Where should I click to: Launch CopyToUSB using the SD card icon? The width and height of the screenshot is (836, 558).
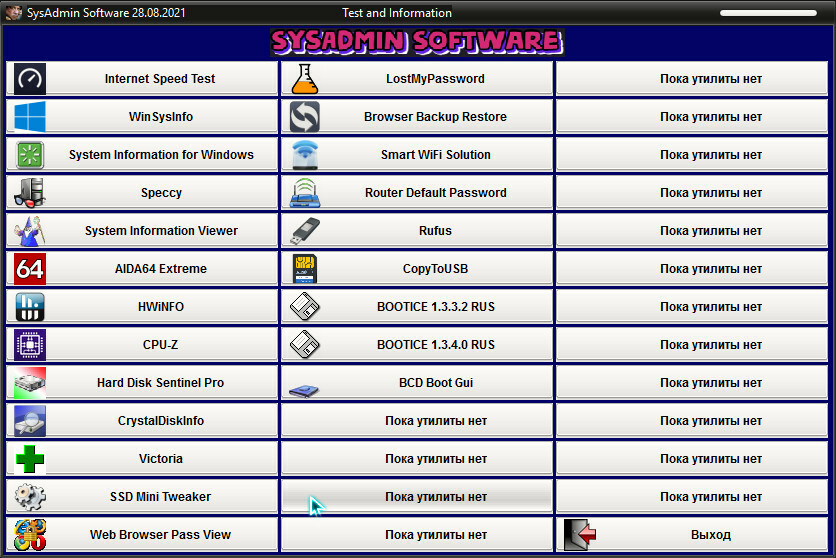click(x=305, y=269)
